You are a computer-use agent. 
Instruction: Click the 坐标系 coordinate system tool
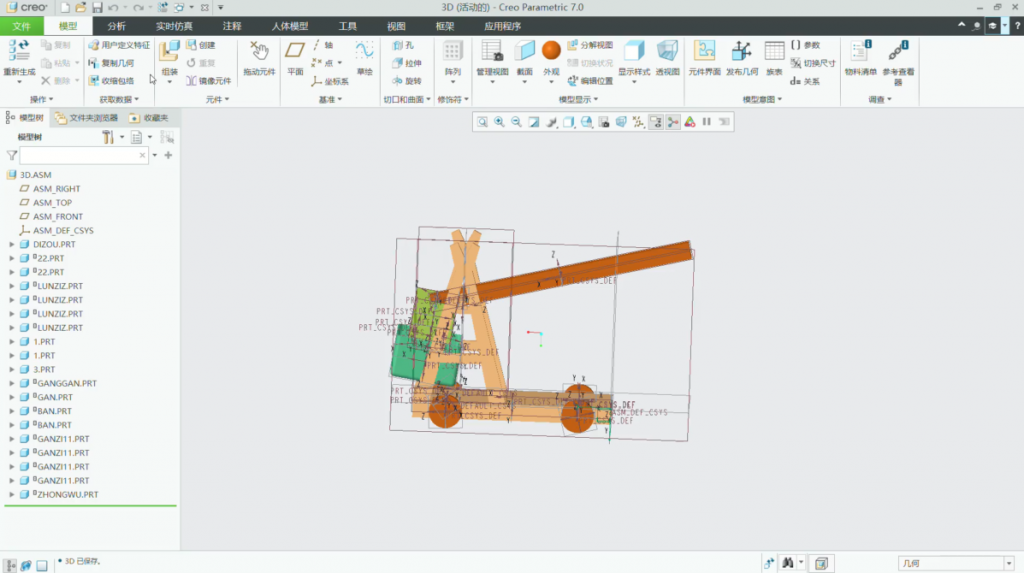coord(330,81)
